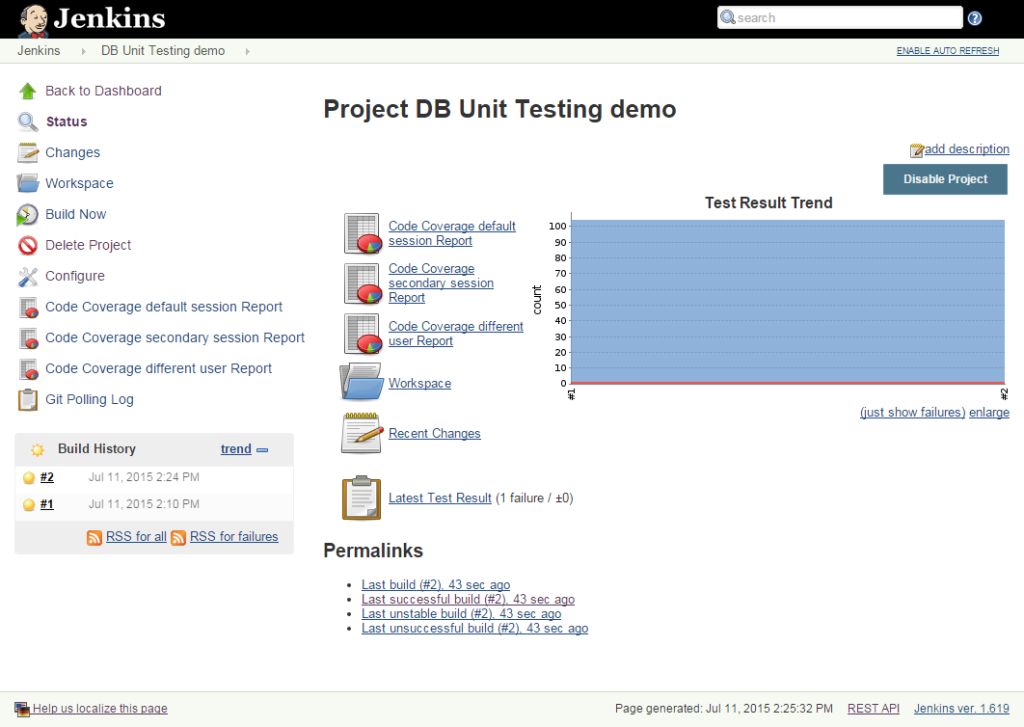Click the enlarge chart link

(x=989, y=412)
